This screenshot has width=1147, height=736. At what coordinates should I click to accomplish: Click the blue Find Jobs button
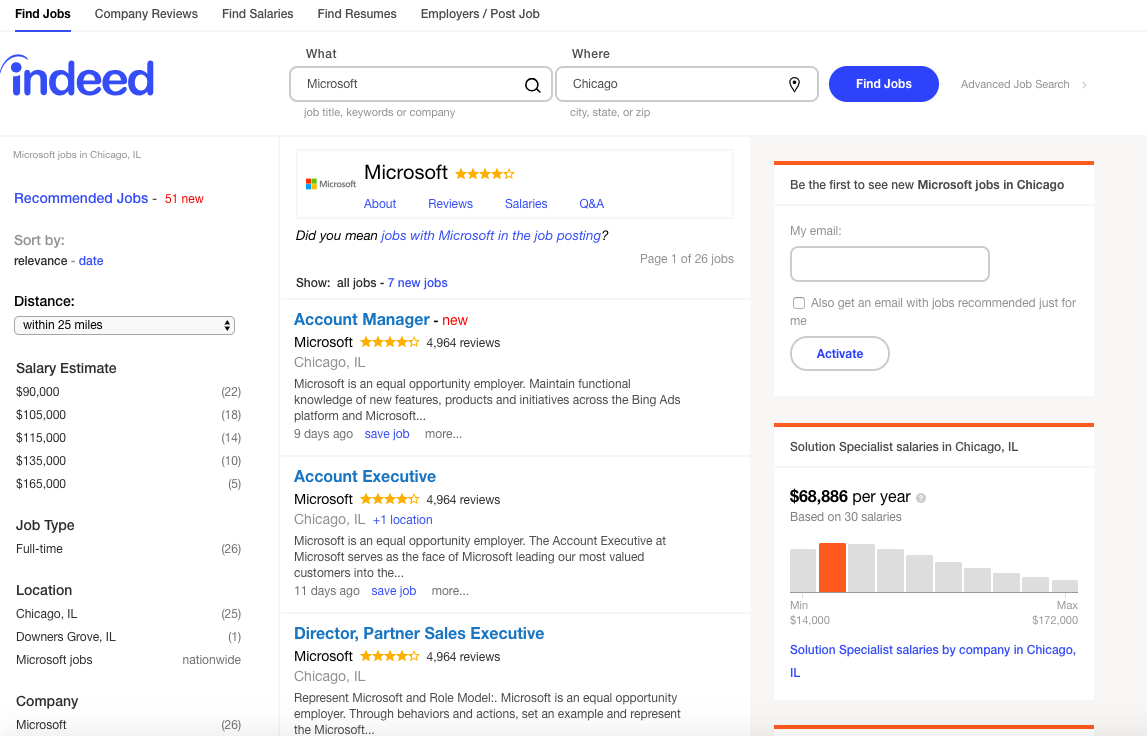tap(884, 84)
